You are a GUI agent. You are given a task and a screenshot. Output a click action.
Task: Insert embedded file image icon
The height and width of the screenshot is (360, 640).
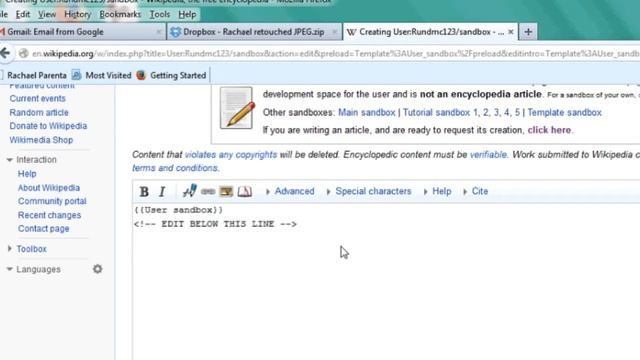point(226,191)
